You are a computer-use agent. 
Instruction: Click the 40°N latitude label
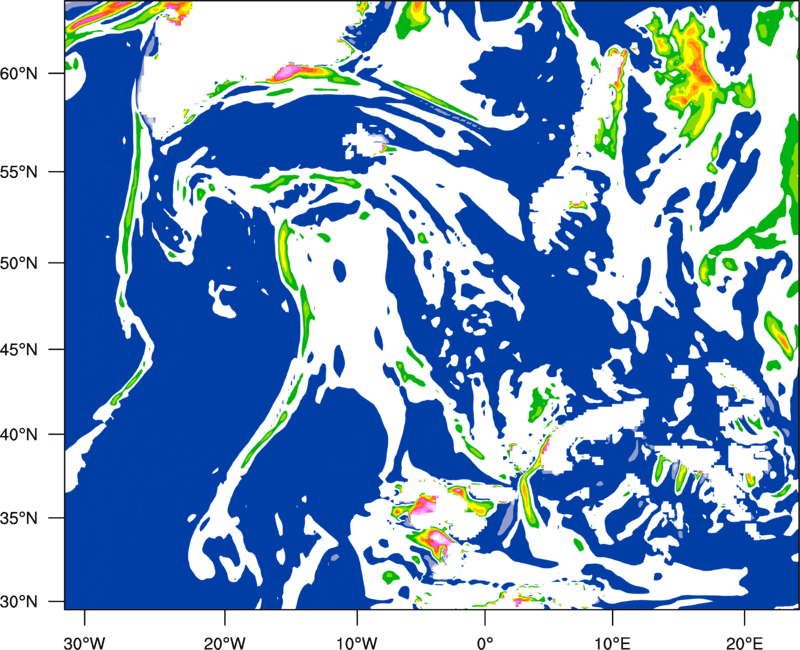(x=19, y=434)
